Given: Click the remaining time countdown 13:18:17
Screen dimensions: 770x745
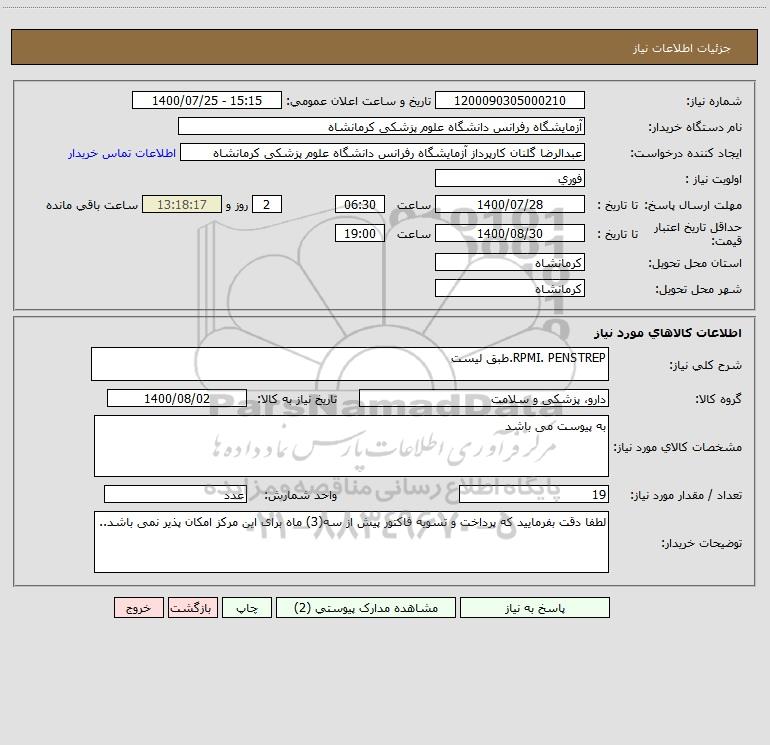Looking at the screenshot, I should (182, 204).
